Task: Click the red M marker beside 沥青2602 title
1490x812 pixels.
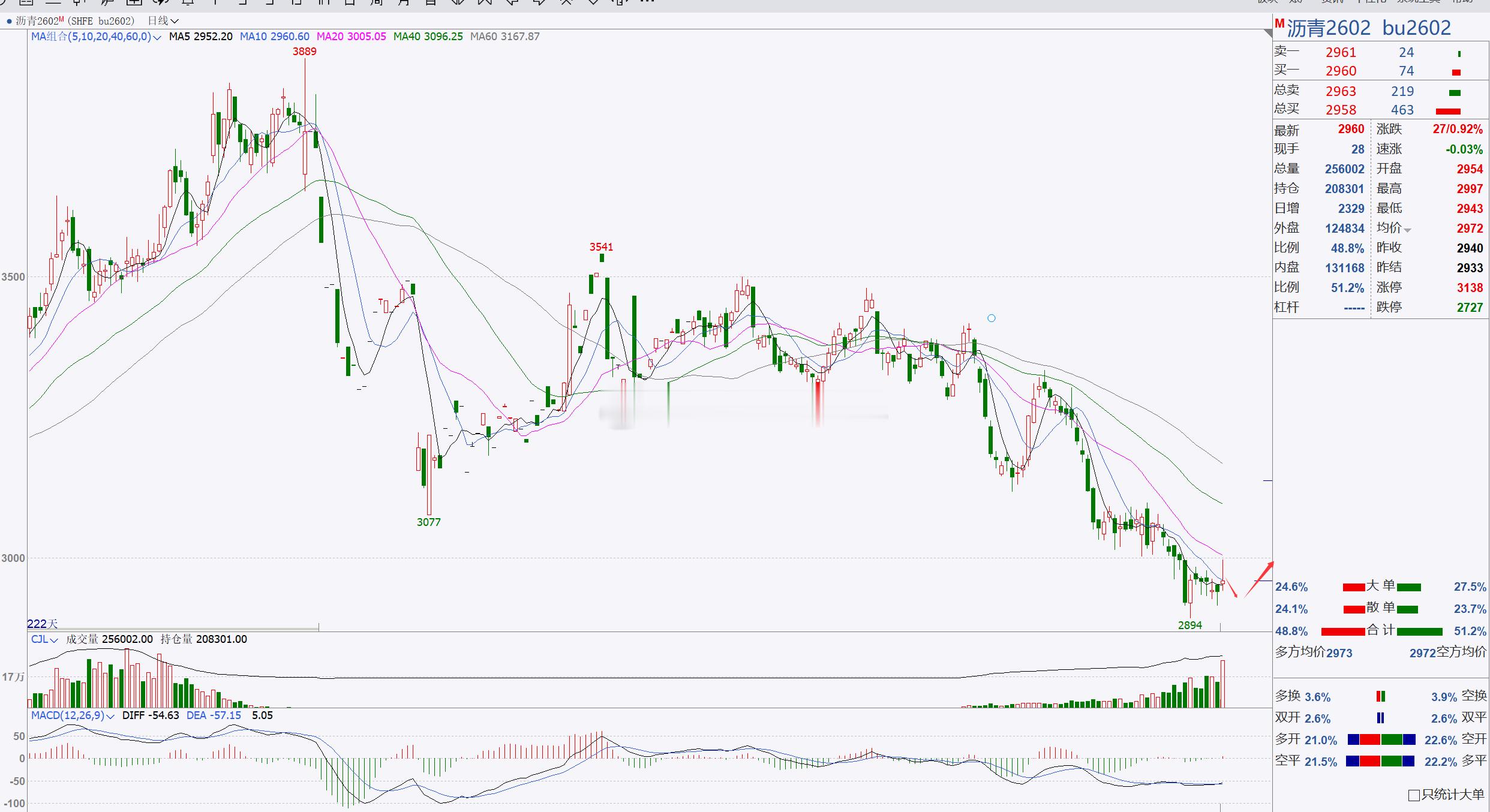Action: pos(1279,24)
